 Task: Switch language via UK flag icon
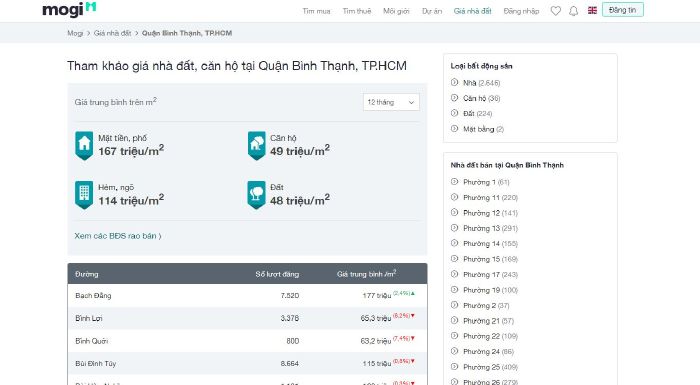point(592,10)
